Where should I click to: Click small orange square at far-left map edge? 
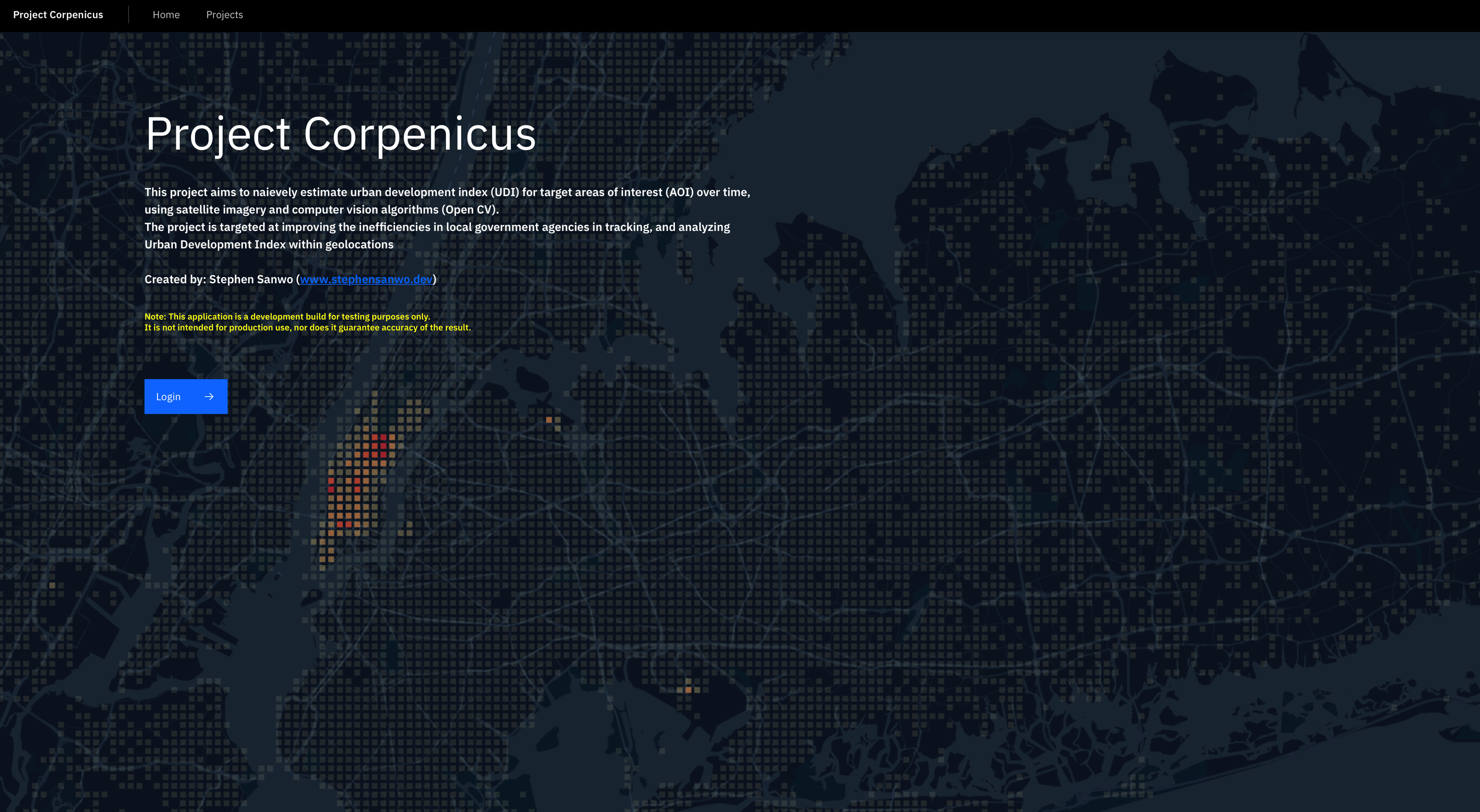click(x=52, y=585)
